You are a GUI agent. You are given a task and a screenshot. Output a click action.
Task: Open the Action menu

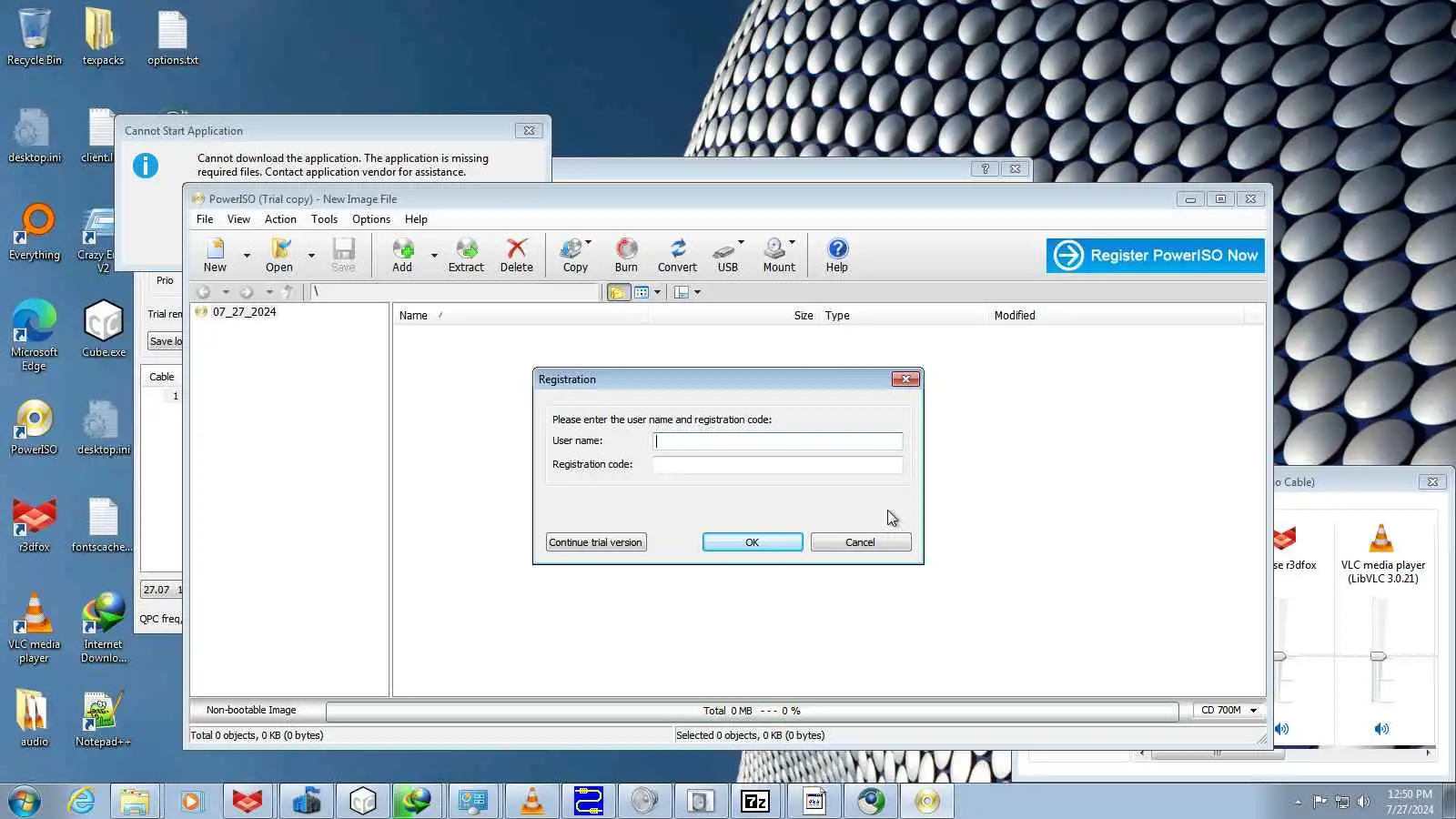point(280,219)
